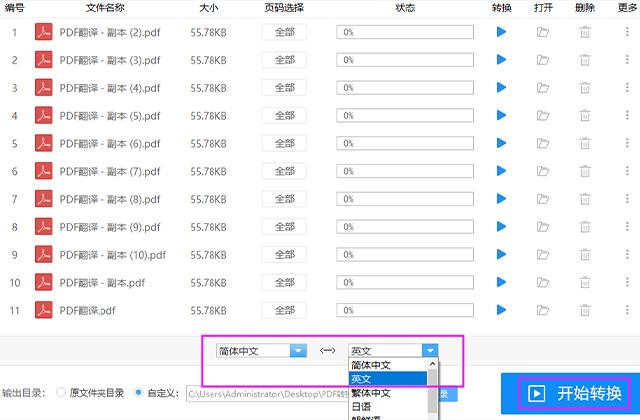Open folder for PDF翻译 - 副本 (3).pdf
The width and height of the screenshot is (640, 420).
point(542,60)
